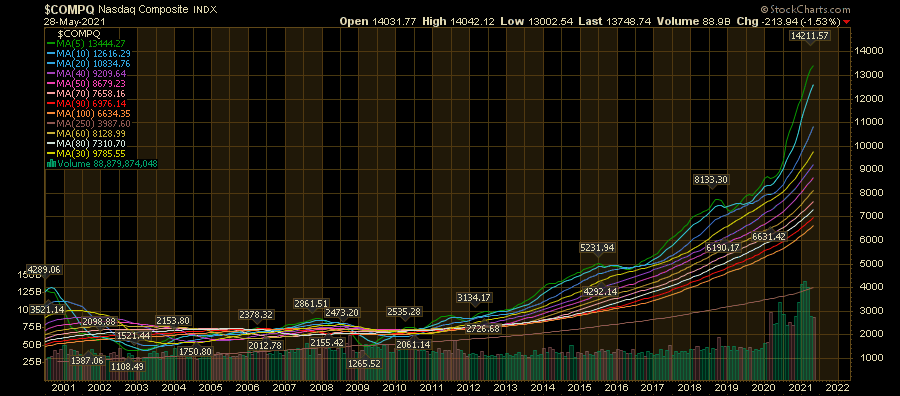
Task: Click the 3134.17 price label
Action: (x=474, y=297)
